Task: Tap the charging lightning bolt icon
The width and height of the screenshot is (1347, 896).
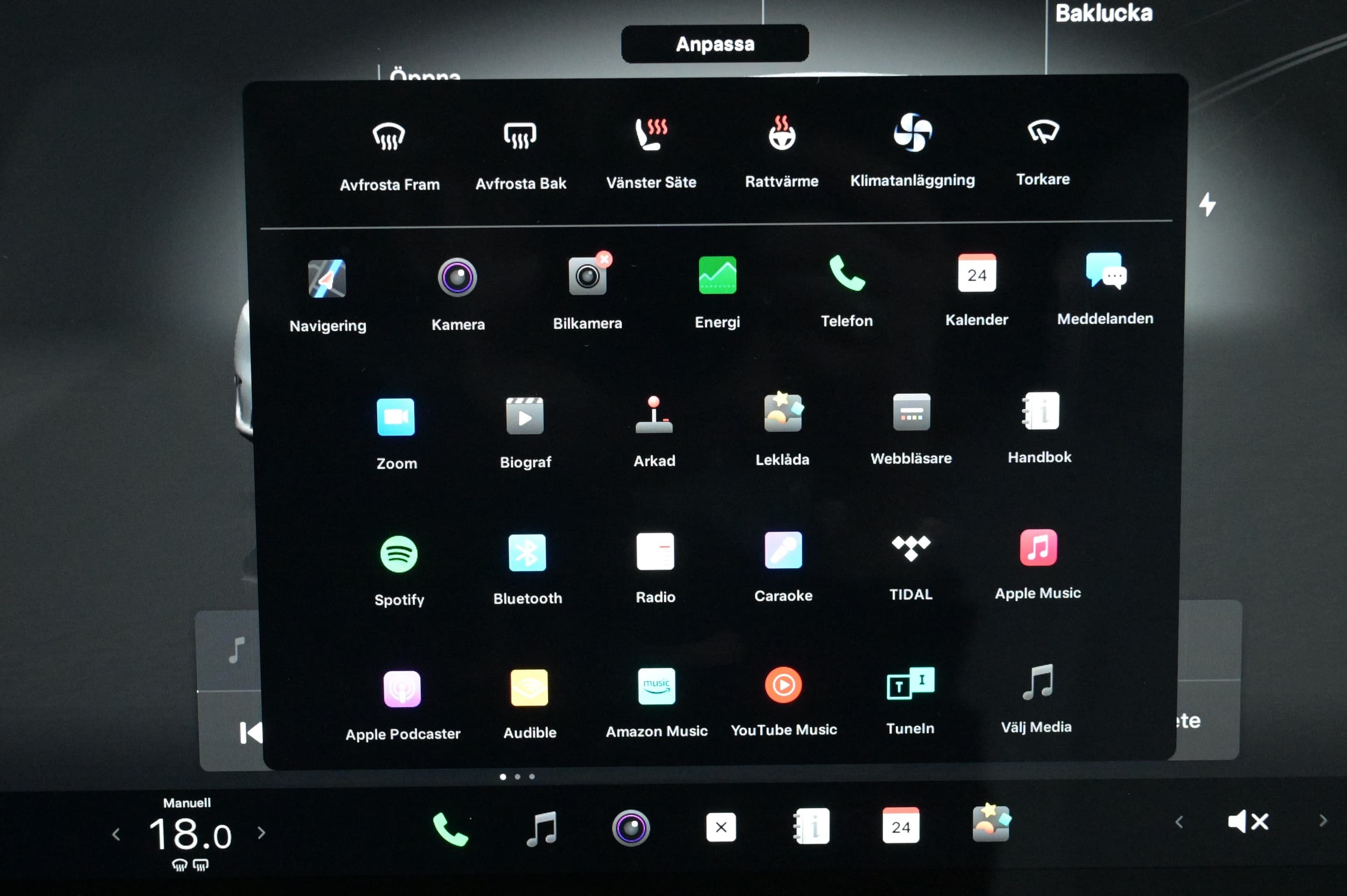Action: click(x=1207, y=204)
